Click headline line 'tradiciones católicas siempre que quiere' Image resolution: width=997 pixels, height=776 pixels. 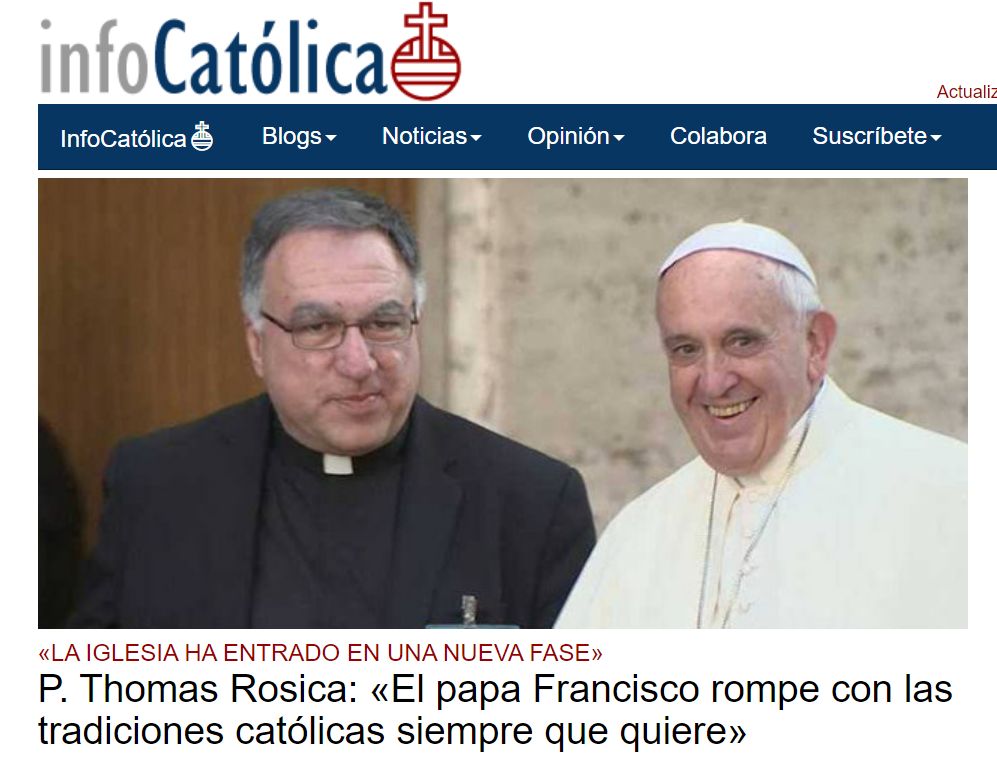pos(392,731)
